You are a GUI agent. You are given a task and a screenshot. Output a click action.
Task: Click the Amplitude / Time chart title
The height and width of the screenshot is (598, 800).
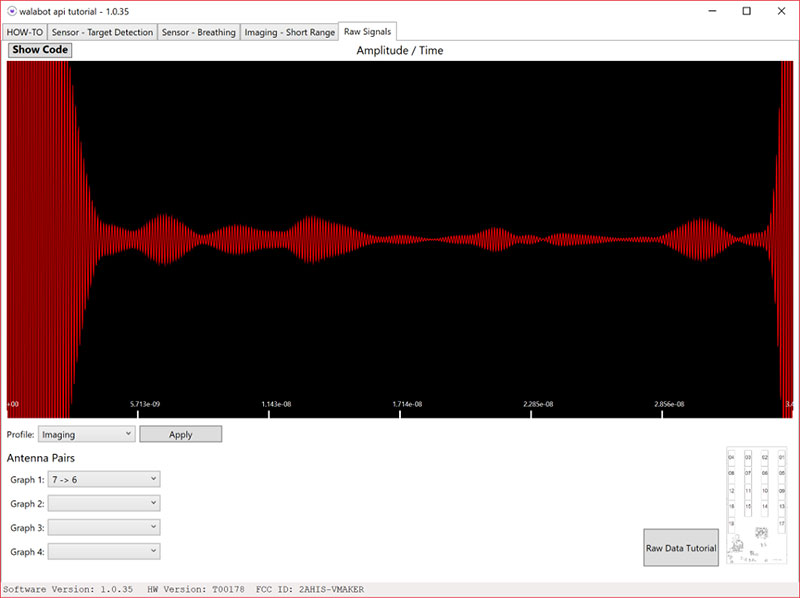coord(400,51)
